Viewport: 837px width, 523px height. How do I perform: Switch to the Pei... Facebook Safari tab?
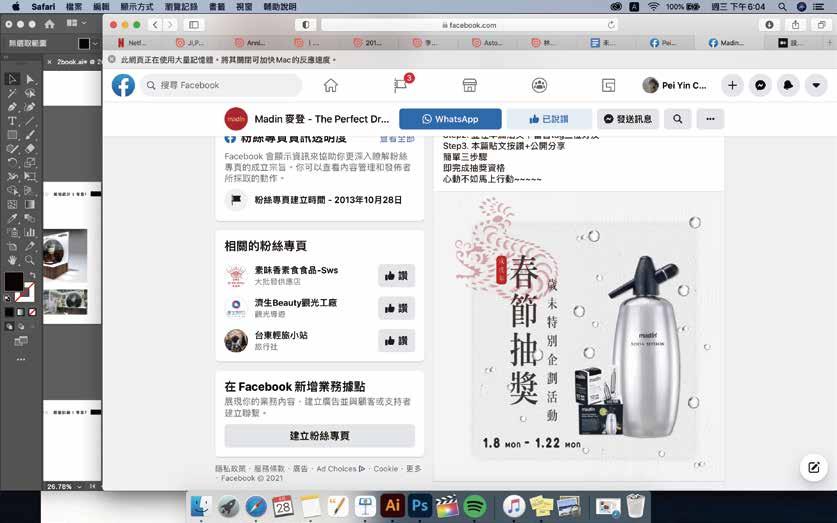point(664,43)
